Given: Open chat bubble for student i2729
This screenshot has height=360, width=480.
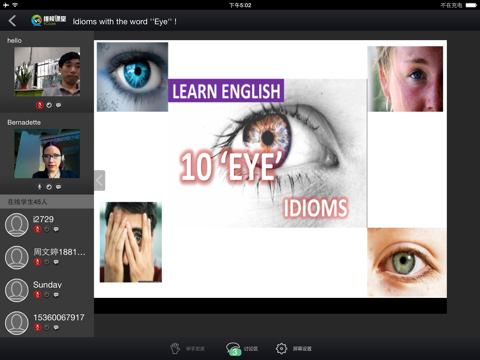Looking at the screenshot, I should (x=56, y=229).
